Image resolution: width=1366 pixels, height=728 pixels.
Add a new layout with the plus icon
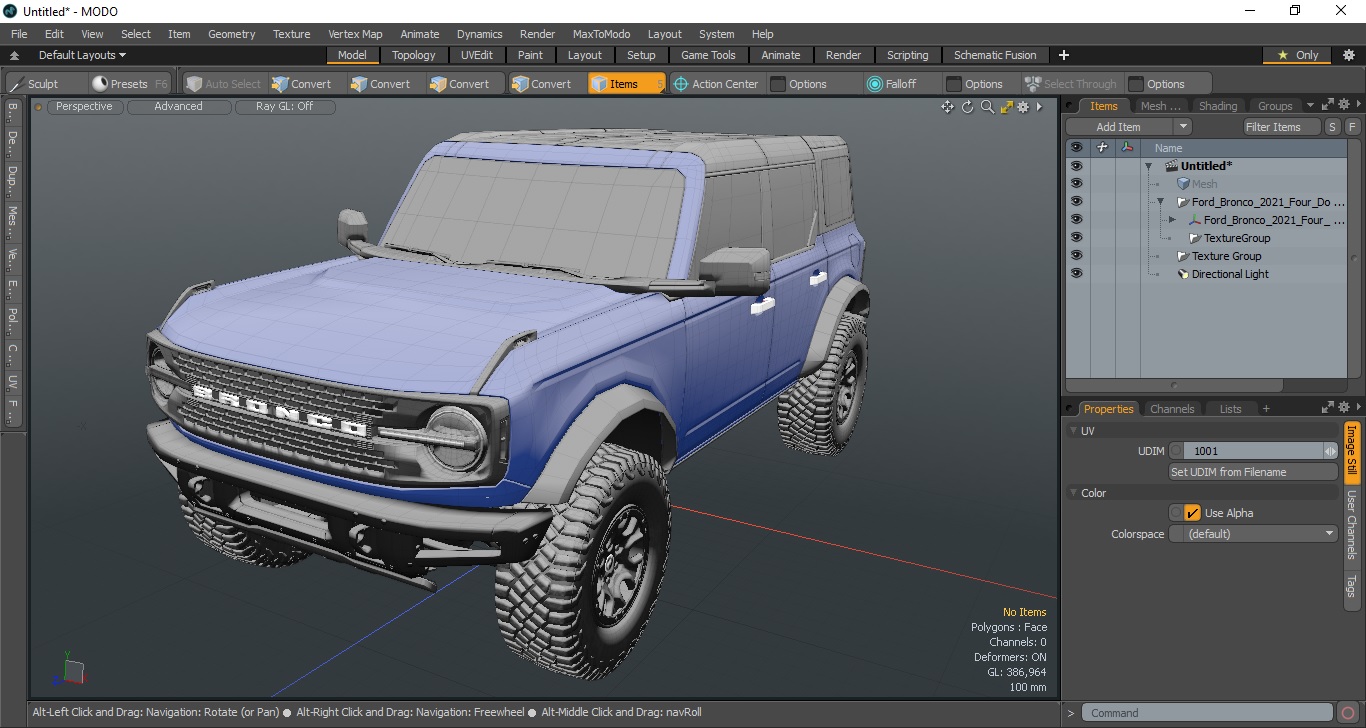pyautogui.click(x=1064, y=55)
